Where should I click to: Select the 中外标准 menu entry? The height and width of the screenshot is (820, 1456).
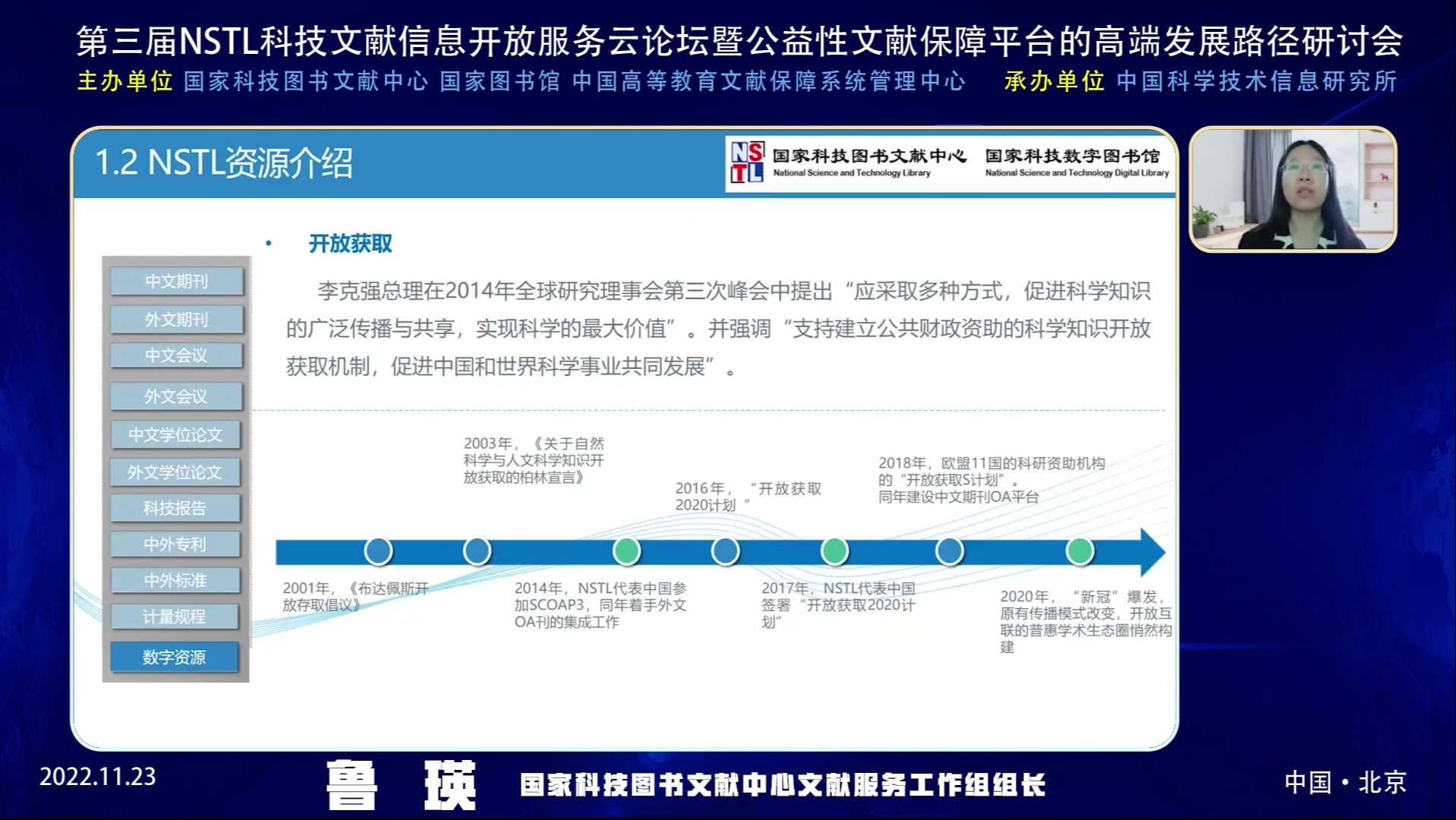tap(175, 580)
